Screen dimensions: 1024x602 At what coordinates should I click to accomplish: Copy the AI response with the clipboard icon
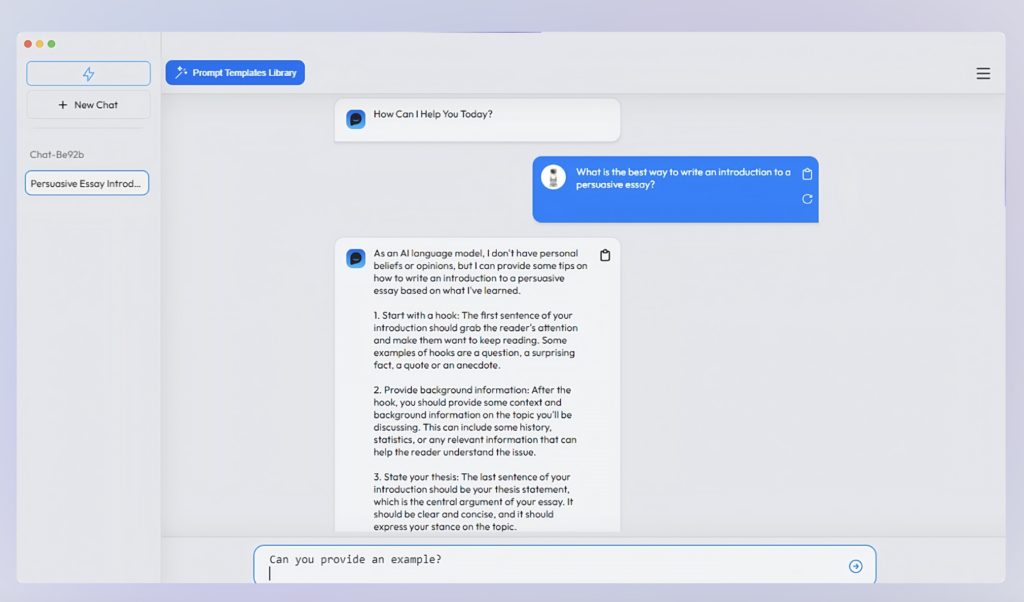(x=605, y=256)
